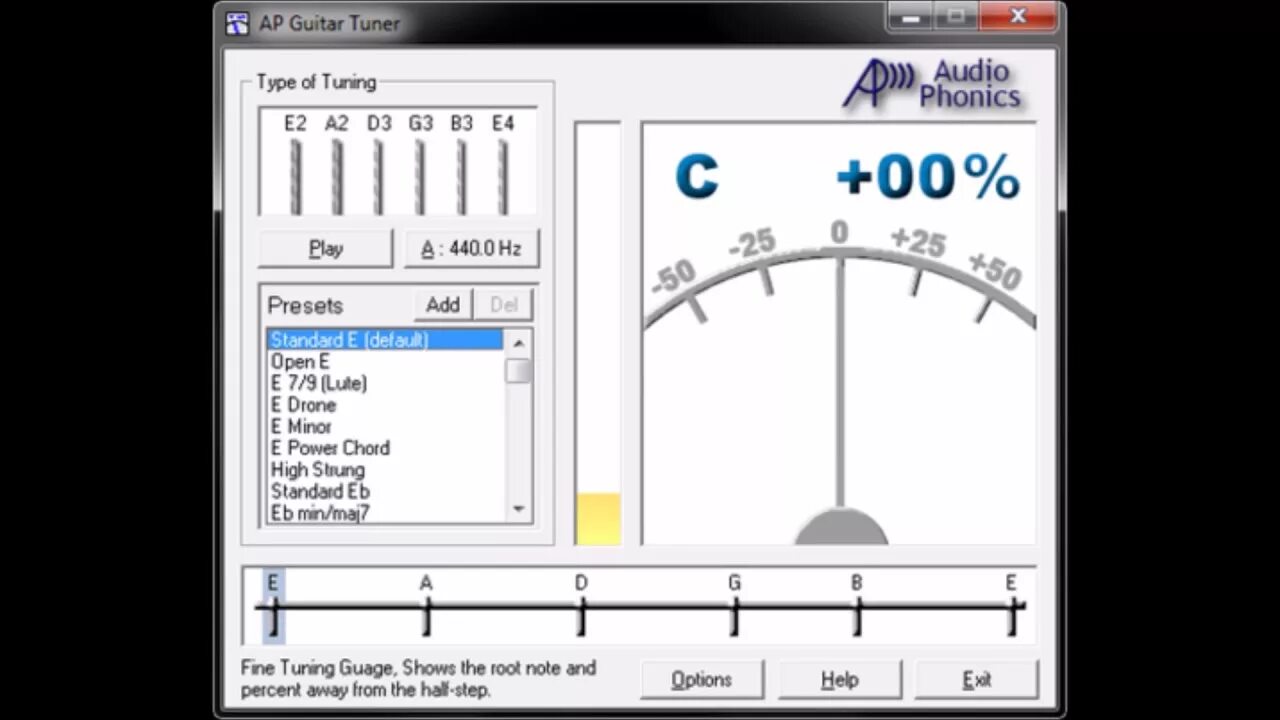This screenshot has height=720, width=1280.
Task: Click the Audio Phonics logo
Action: point(931,84)
